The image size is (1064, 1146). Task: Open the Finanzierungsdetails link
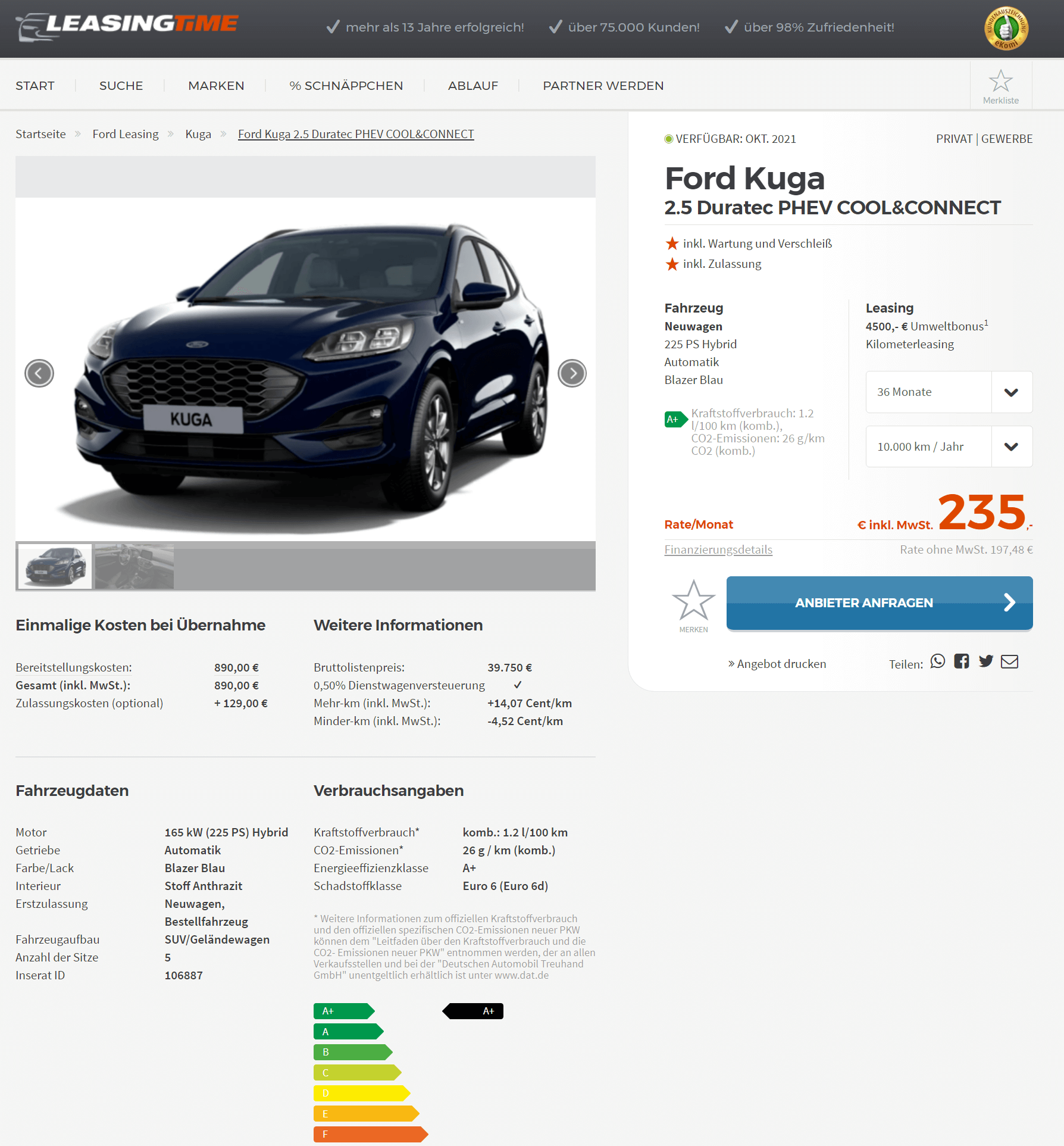click(x=718, y=549)
